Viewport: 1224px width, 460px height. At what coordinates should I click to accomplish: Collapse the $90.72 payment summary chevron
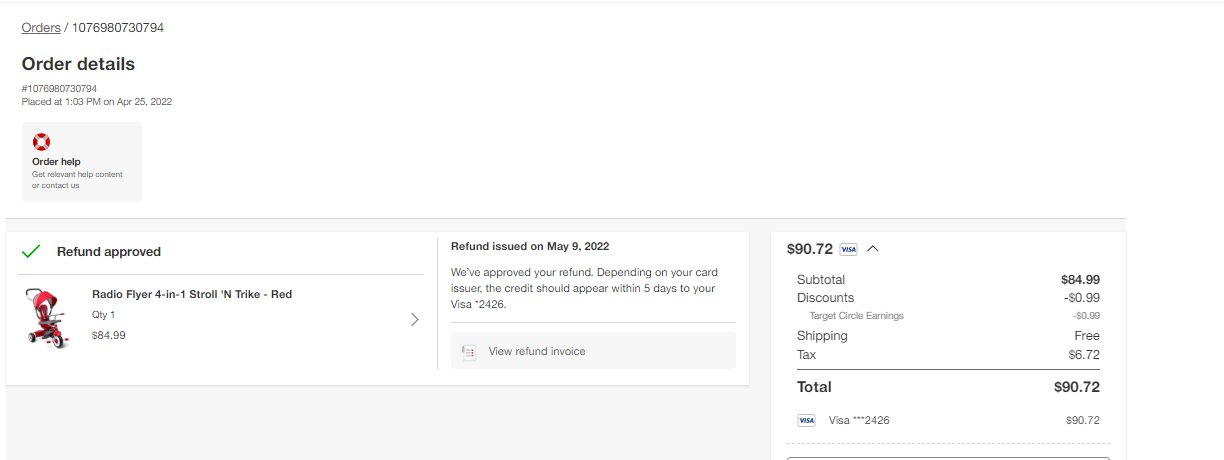[x=873, y=249]
